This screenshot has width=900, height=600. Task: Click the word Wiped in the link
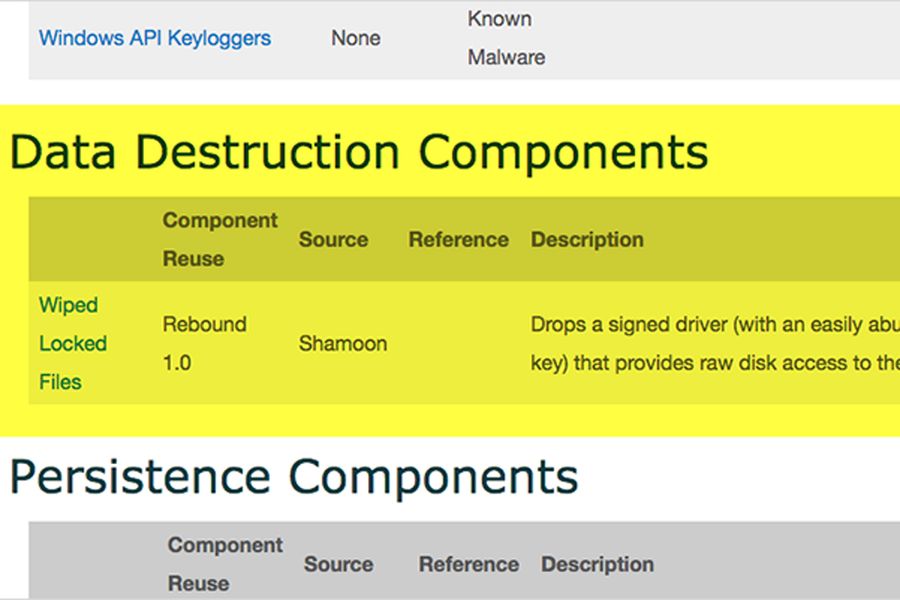pos(68,305)
